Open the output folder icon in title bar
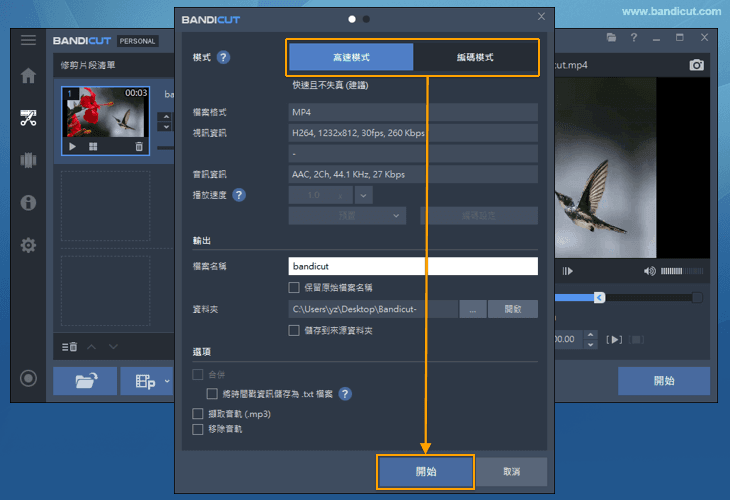Image resolution: width=730 pixels, height=500 pixels. point(611,37)
